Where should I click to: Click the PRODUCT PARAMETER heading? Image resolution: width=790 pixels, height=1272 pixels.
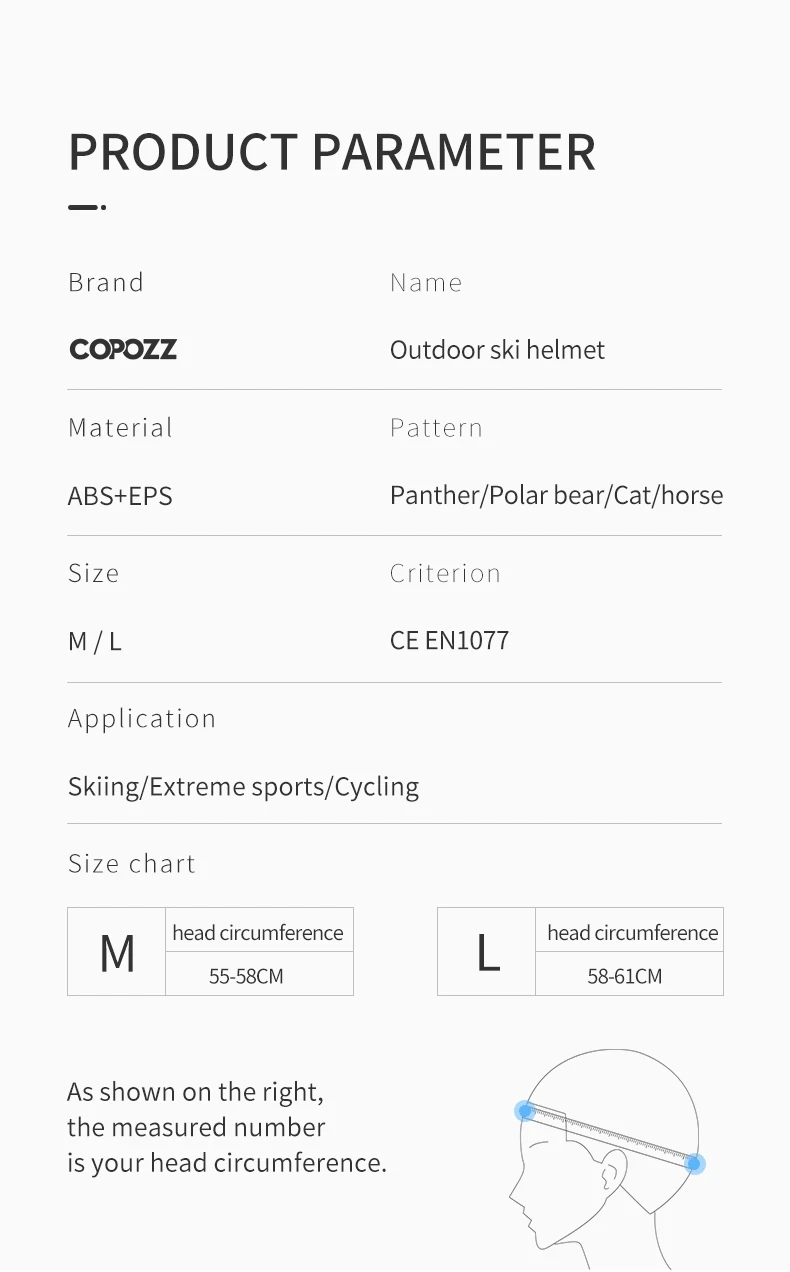331,152
